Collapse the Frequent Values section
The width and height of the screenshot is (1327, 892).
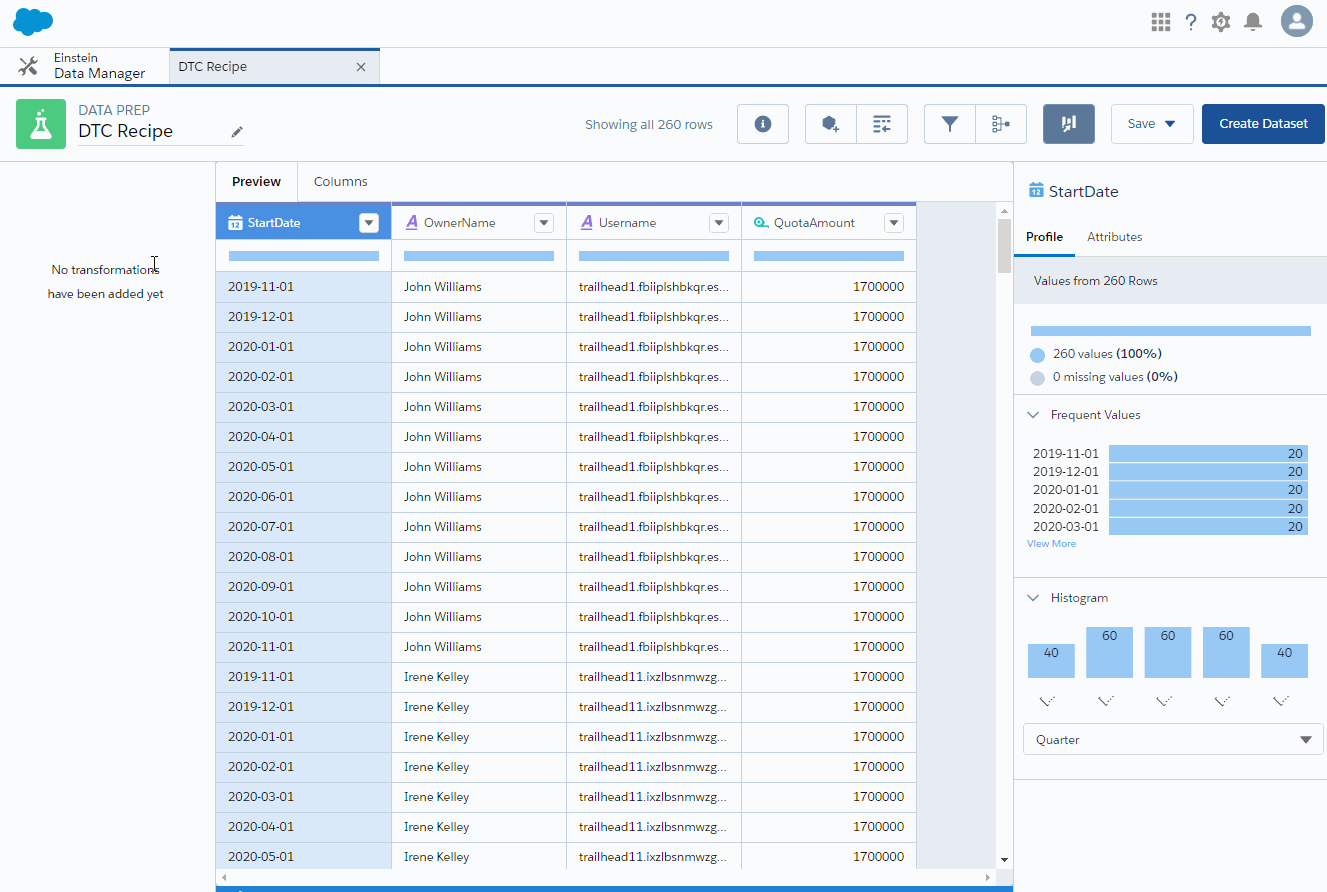pyautogui.click(x=1033, y=415)
